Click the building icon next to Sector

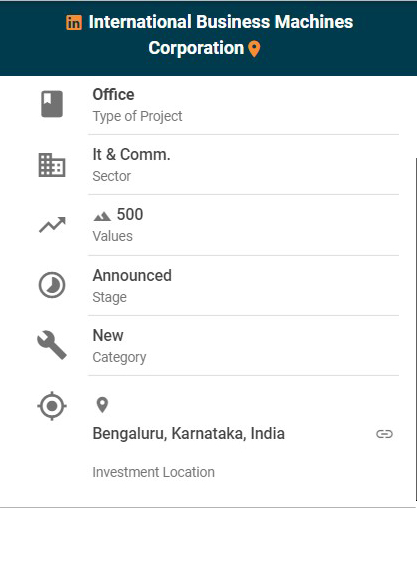[x=52, y=165]
